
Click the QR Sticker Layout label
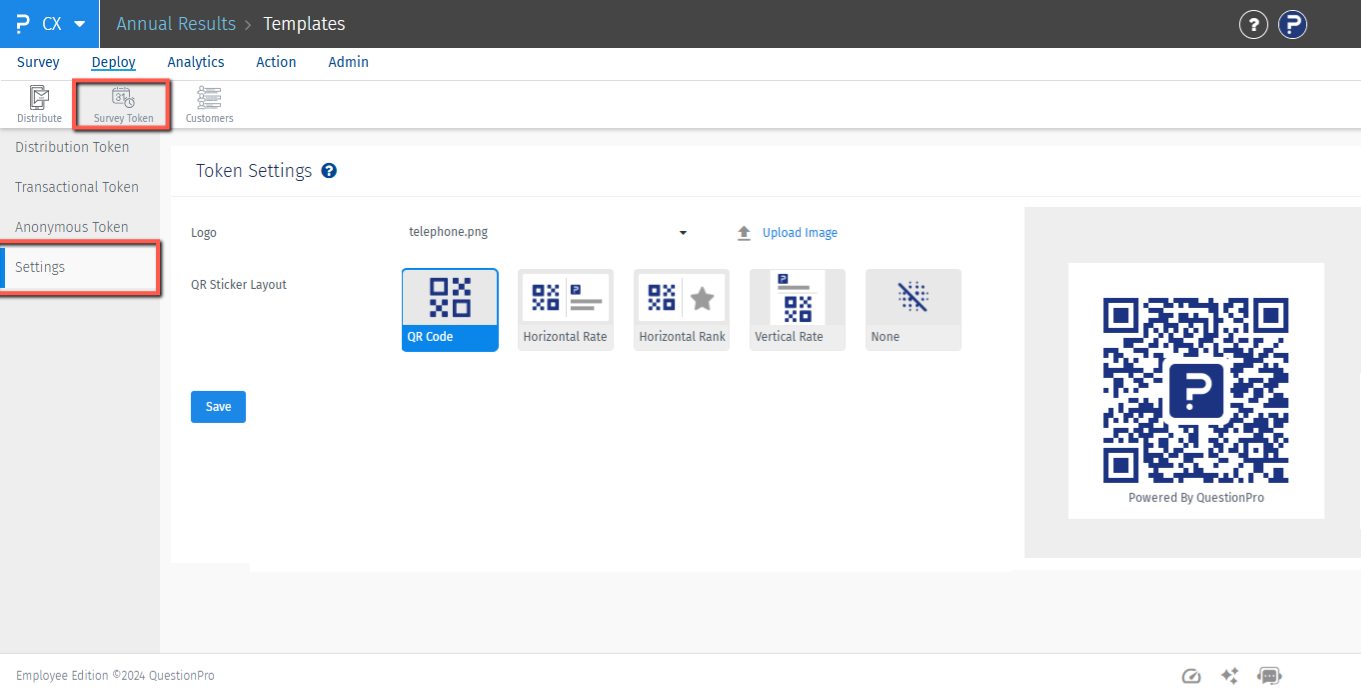tap(239, 285)
